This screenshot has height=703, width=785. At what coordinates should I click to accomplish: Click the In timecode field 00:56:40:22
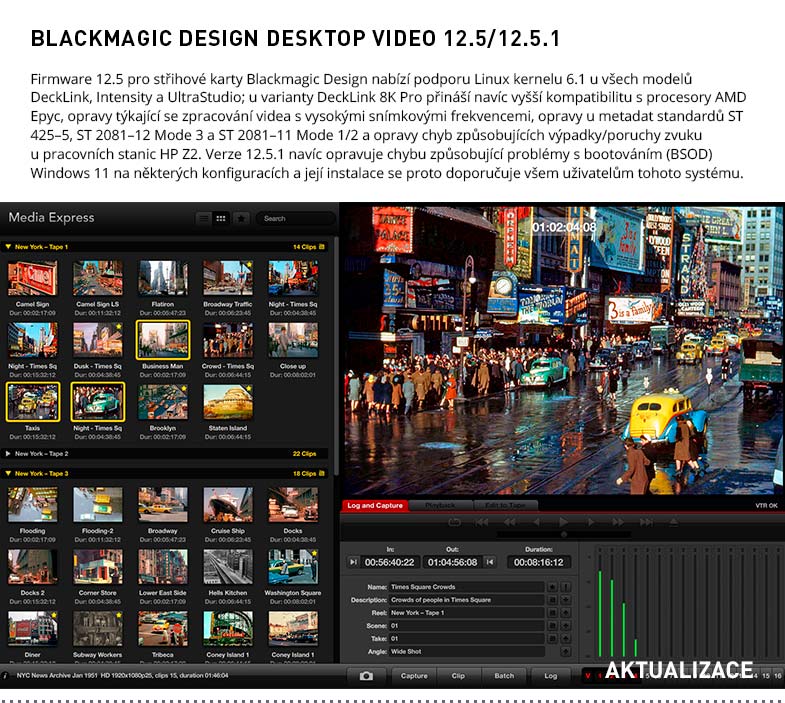(x=389, y=562)
